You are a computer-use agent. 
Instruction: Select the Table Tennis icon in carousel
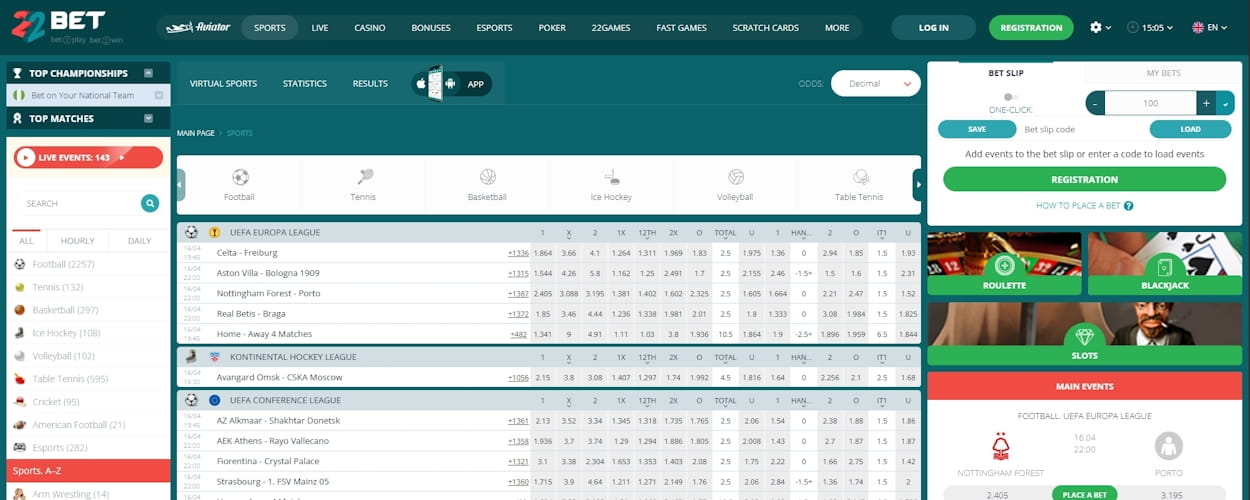coord(859,177)
